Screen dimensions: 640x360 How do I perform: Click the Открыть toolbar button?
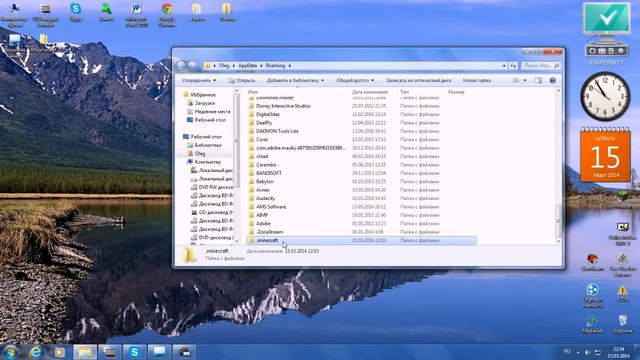242,80
